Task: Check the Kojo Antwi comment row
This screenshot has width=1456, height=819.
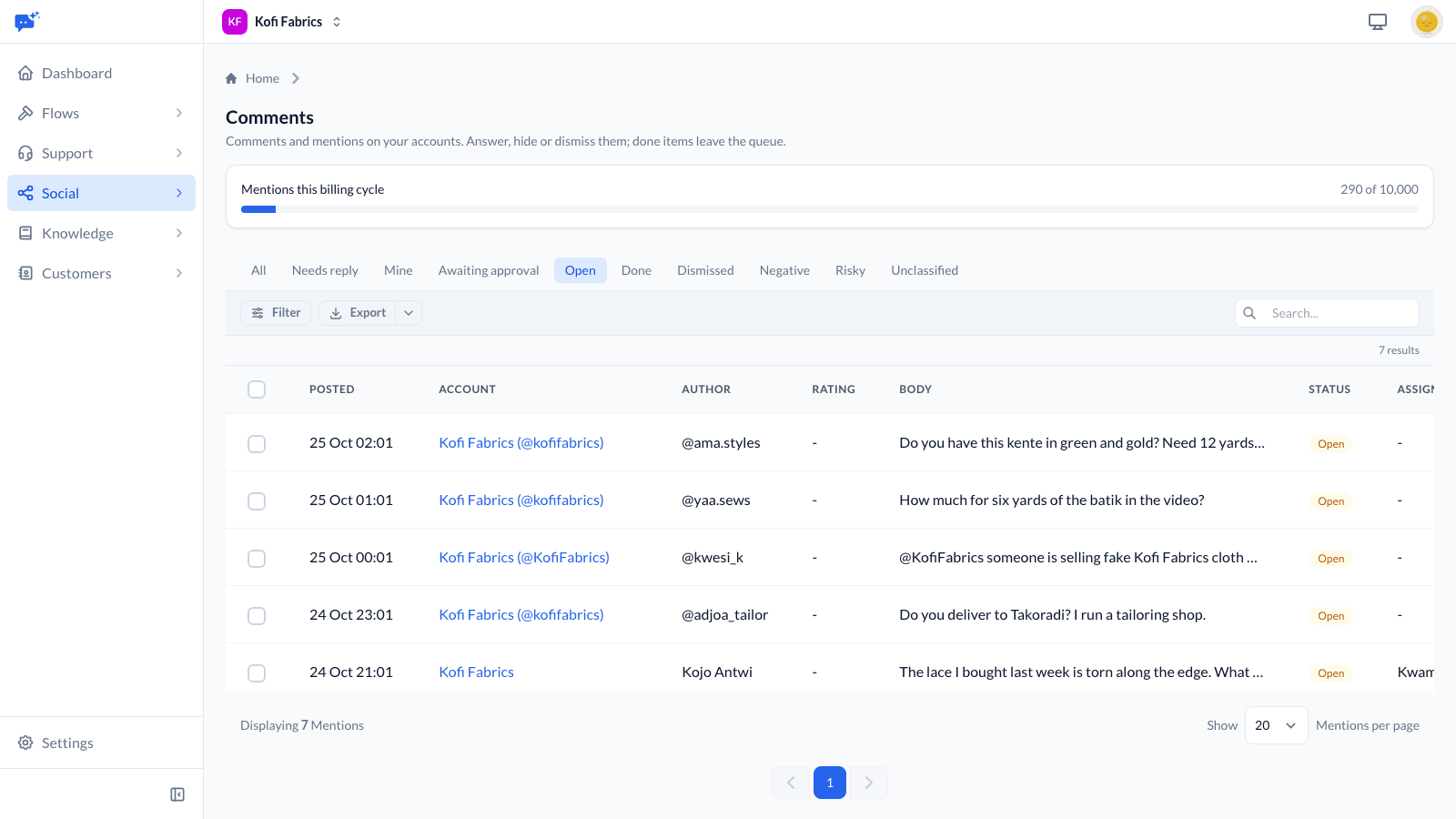Action: click(x=257, y=673)
